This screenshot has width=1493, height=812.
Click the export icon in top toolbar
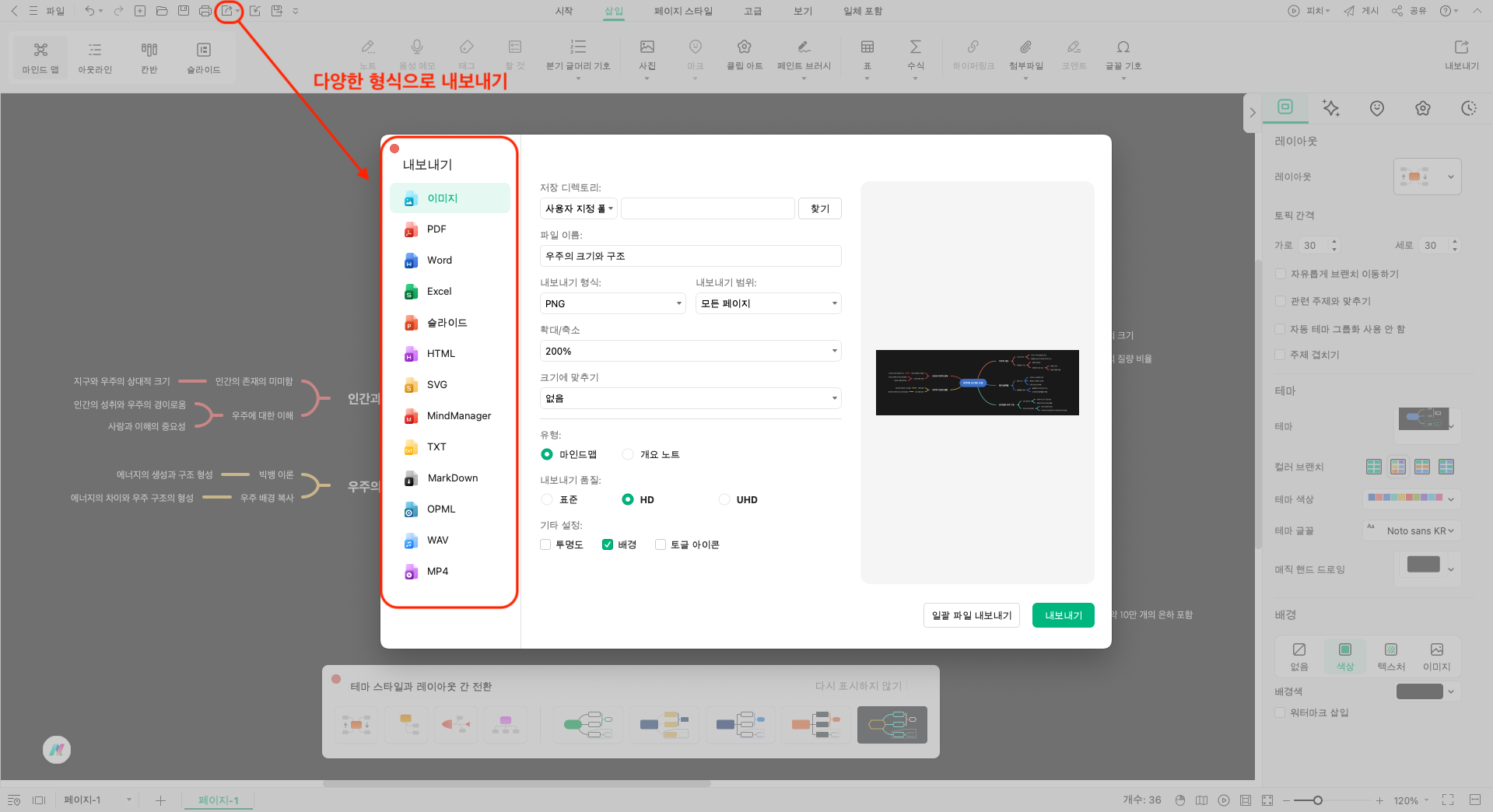(x=226, y=11)
